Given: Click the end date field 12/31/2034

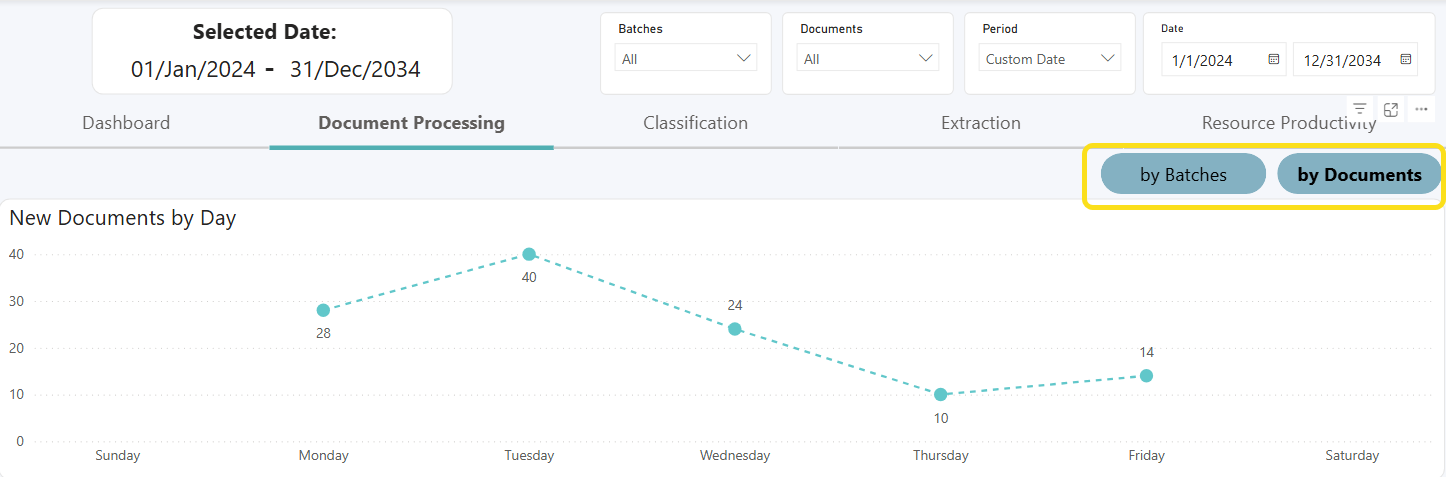Looking at the screenshot, I should (x=1342, y=60).
